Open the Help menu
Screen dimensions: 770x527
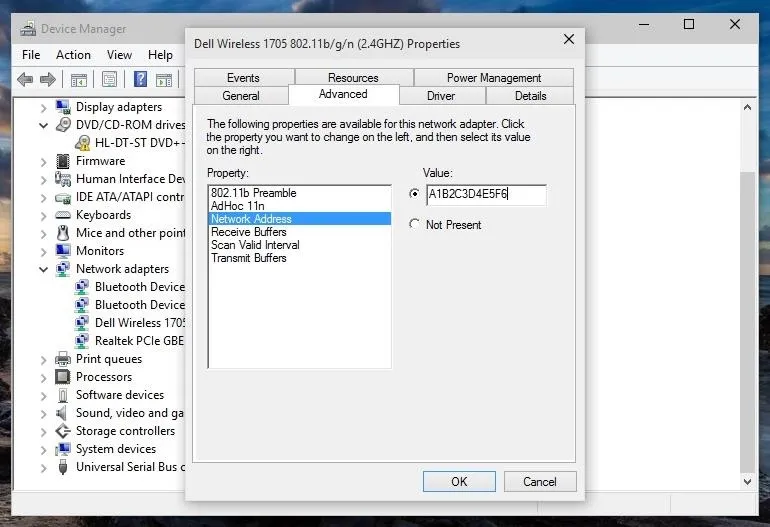(160, 55)
